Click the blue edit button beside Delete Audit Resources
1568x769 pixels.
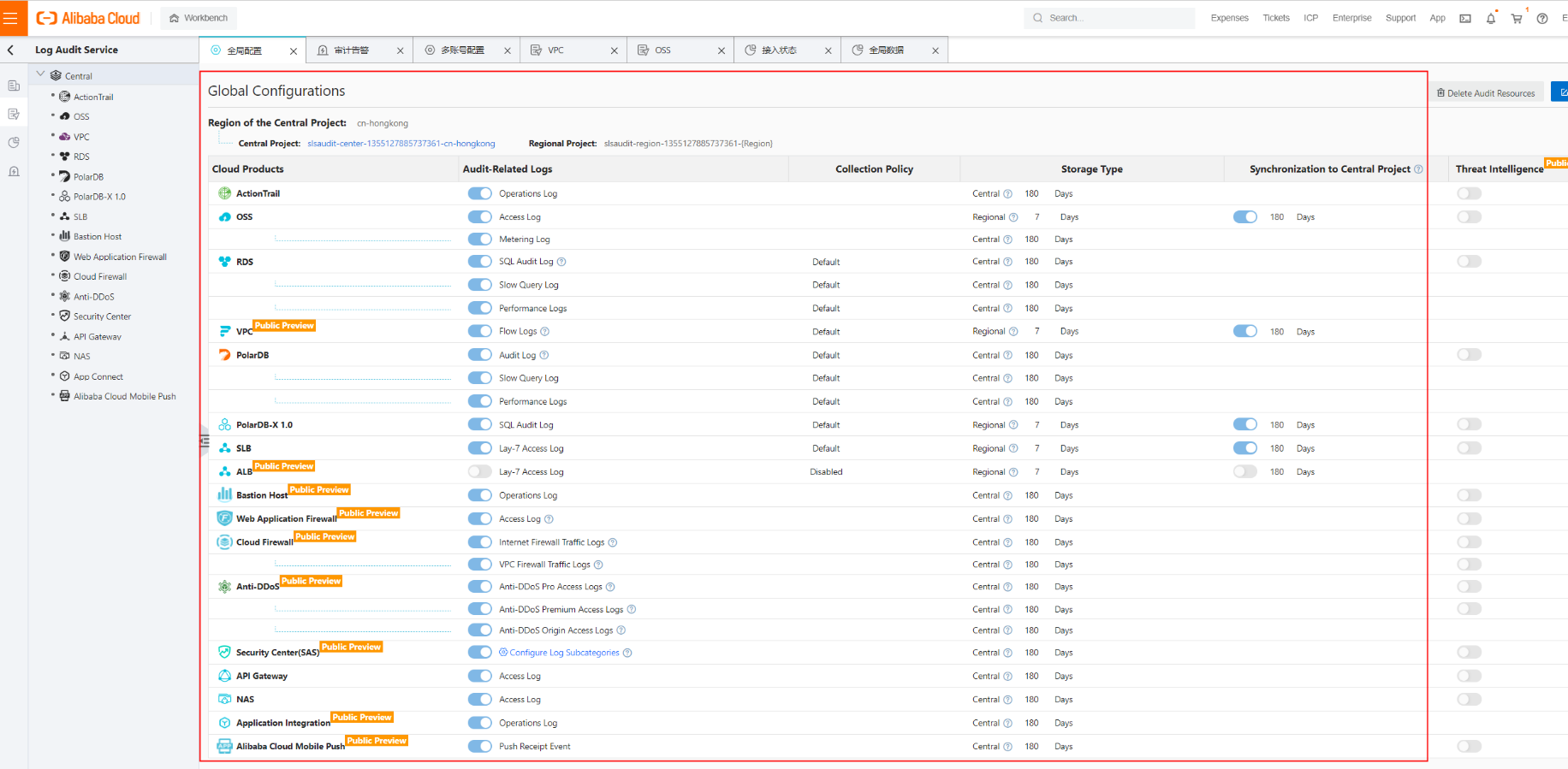coord(1559,92)
